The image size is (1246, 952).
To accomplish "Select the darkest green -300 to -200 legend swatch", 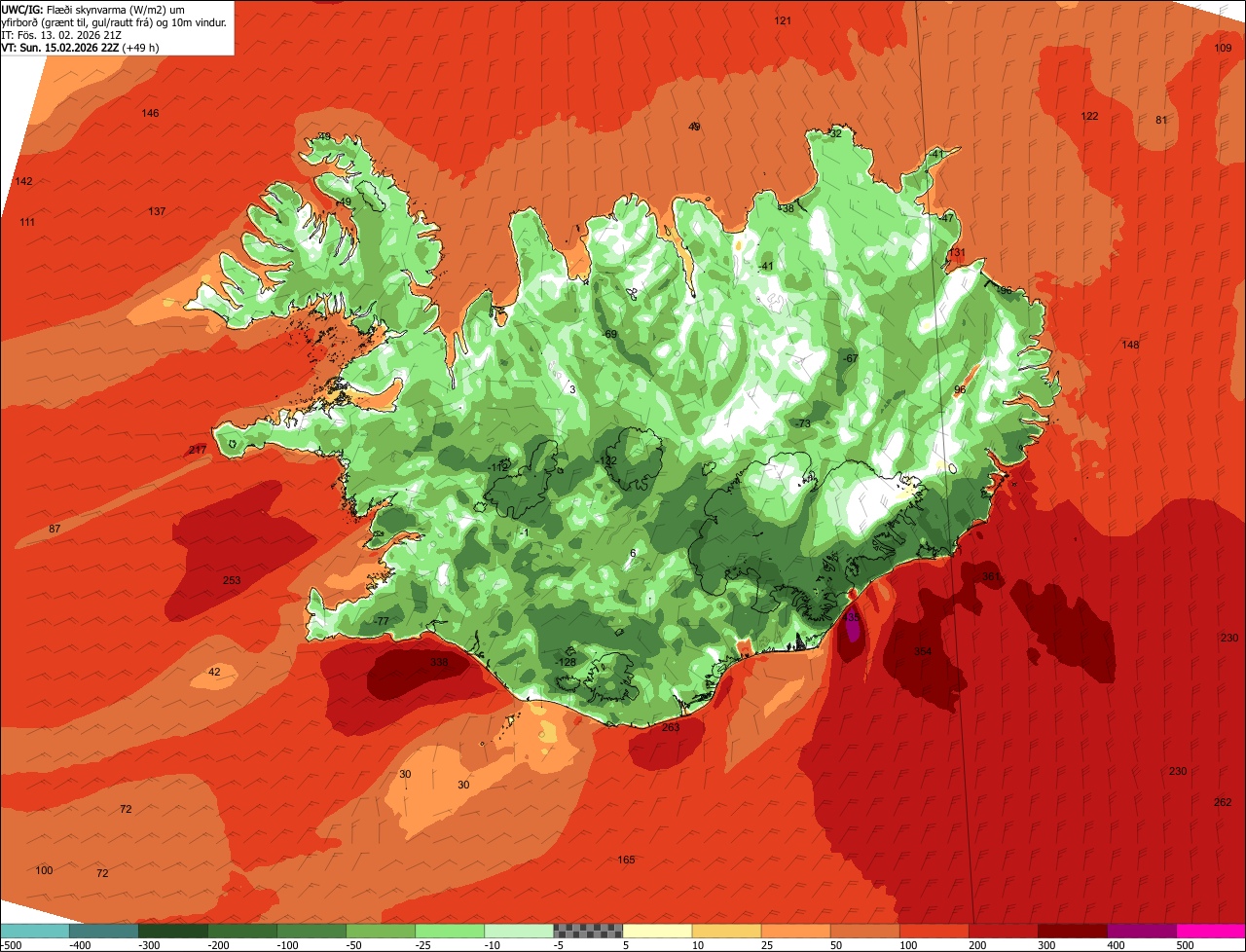I will tap(173, 931).
